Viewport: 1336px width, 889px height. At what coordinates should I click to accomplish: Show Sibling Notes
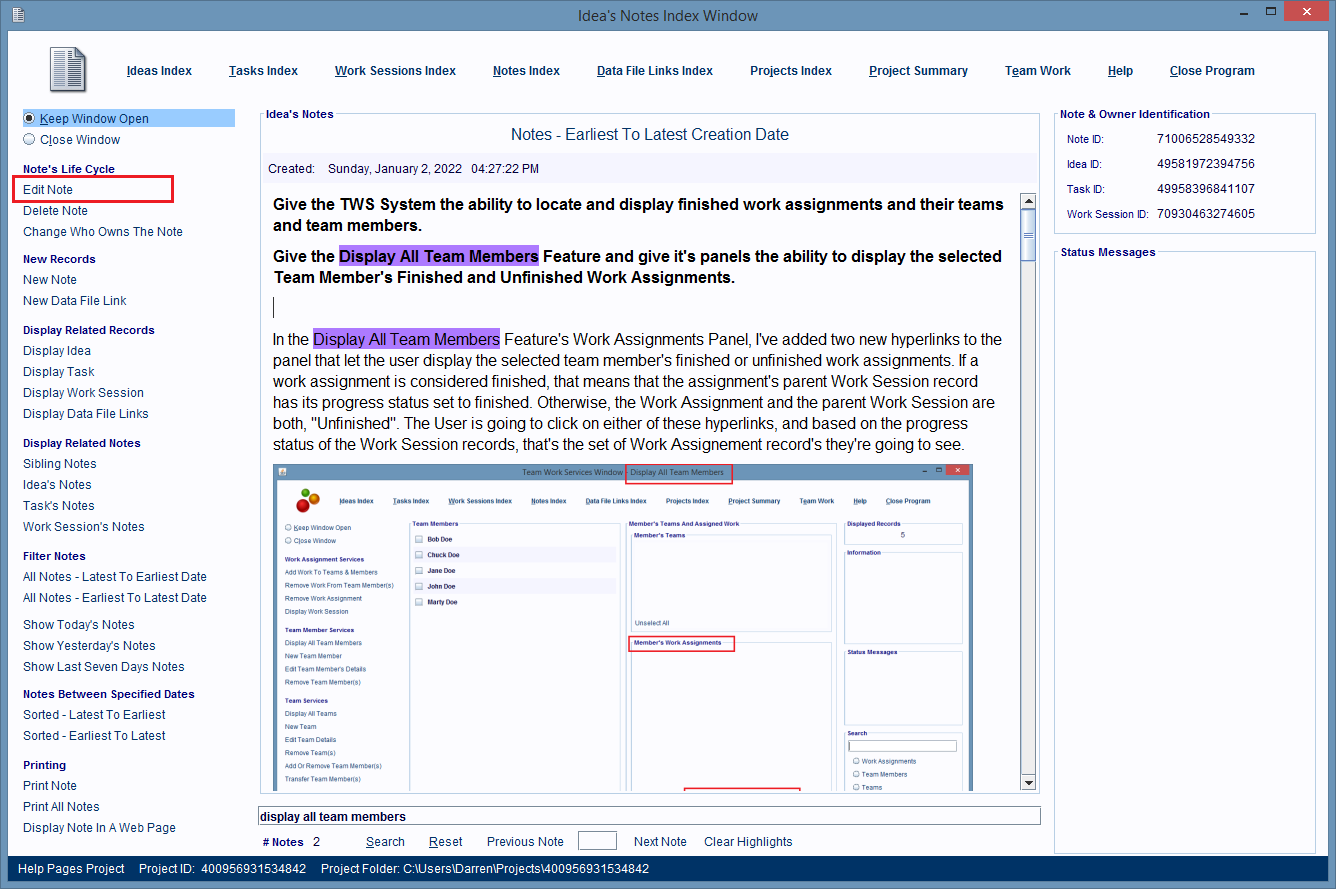(x=60, y=464)
